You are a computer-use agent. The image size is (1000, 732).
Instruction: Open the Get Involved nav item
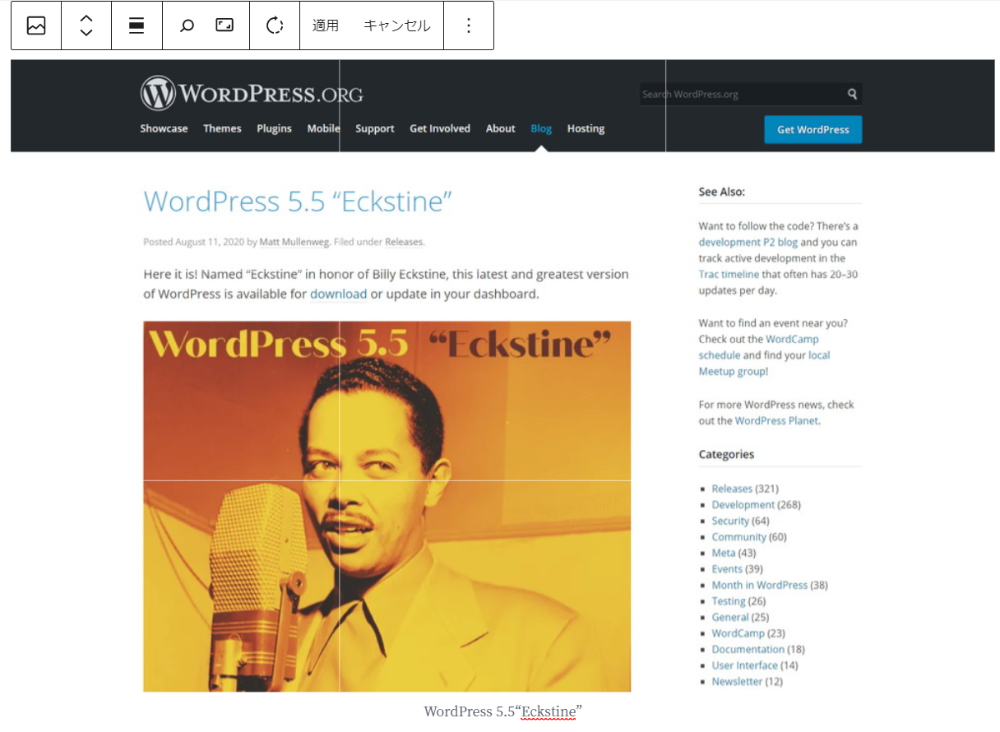click(x=440, y=128)
